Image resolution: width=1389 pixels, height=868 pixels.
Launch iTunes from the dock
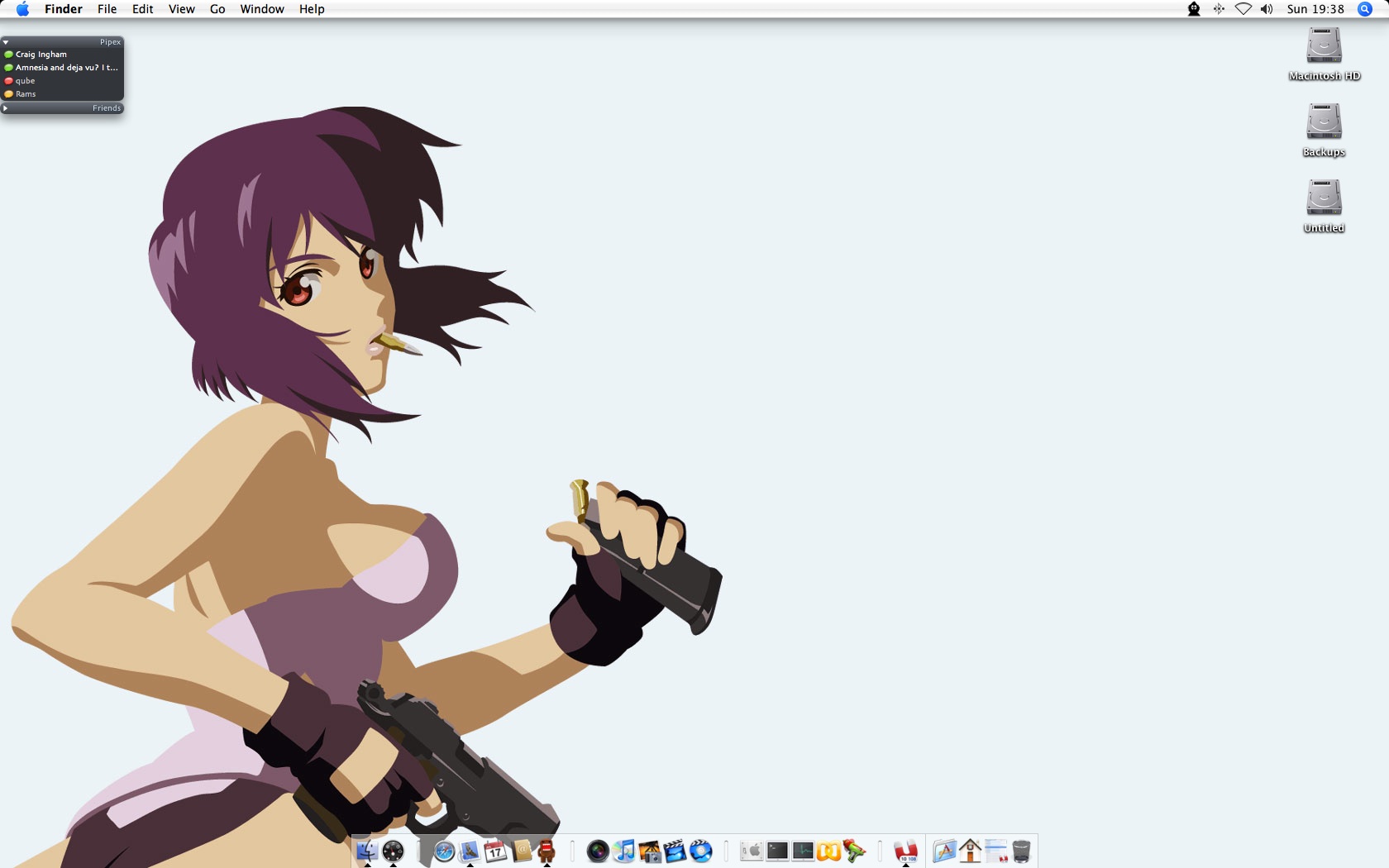pos(624,851)
